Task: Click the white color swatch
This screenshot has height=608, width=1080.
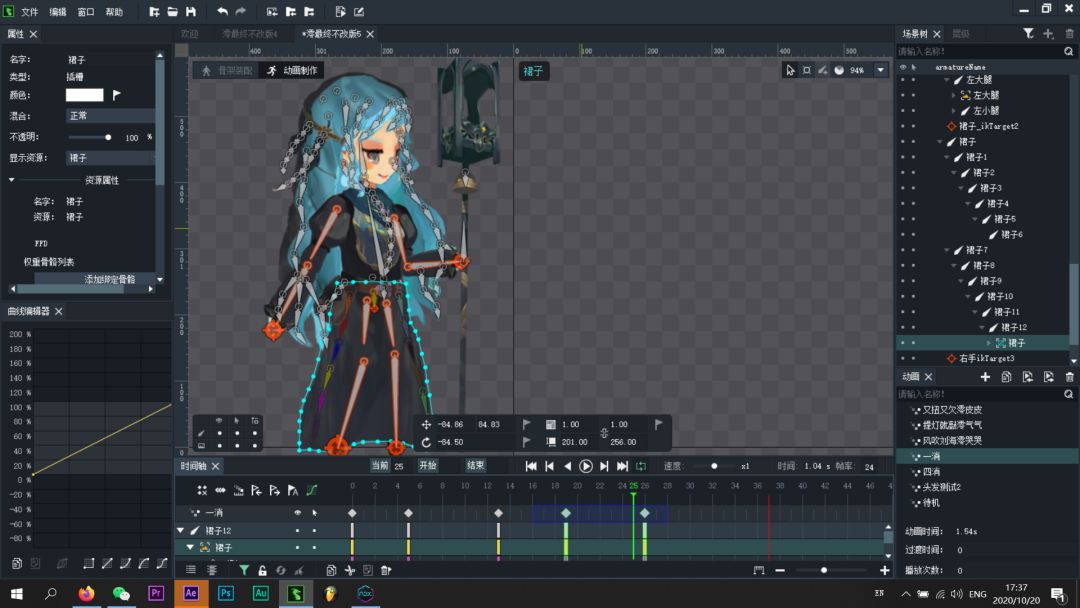Action: click(x=84, y=95)
